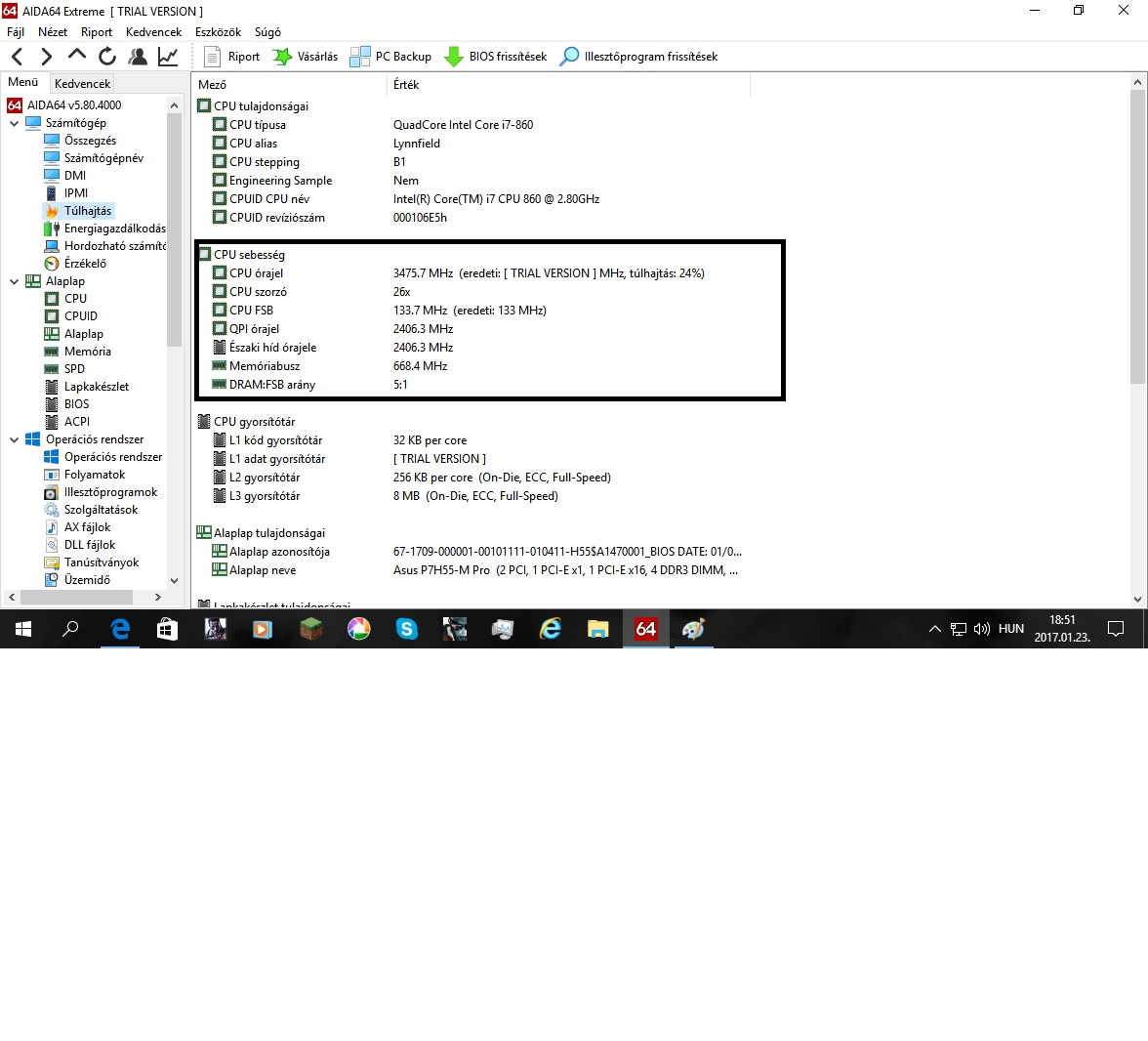Switch to the Menü tab

(x=23, y=82)
